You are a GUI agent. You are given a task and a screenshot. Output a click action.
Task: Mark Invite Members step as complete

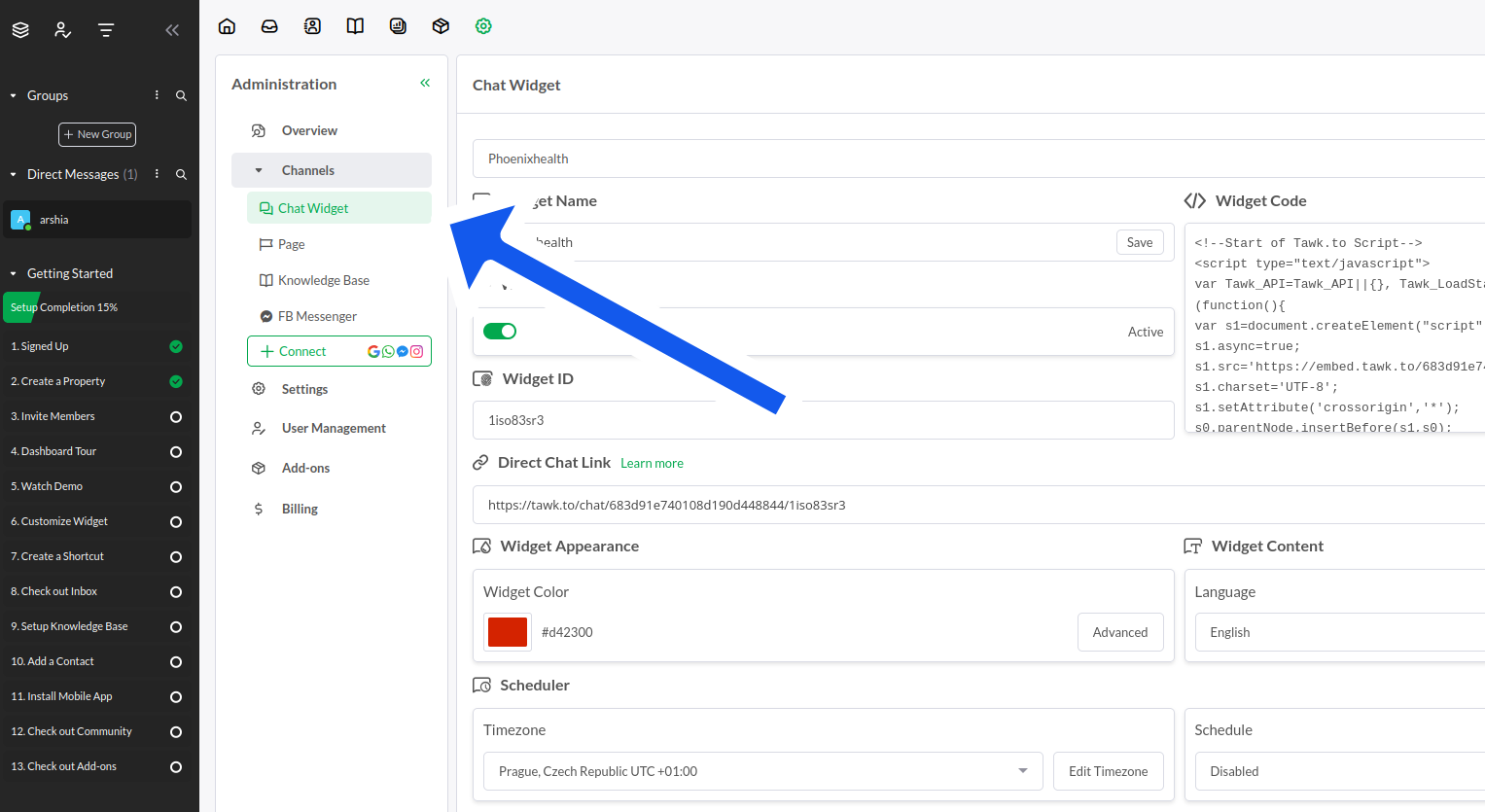pyautogui.click(x=176, y=417)
